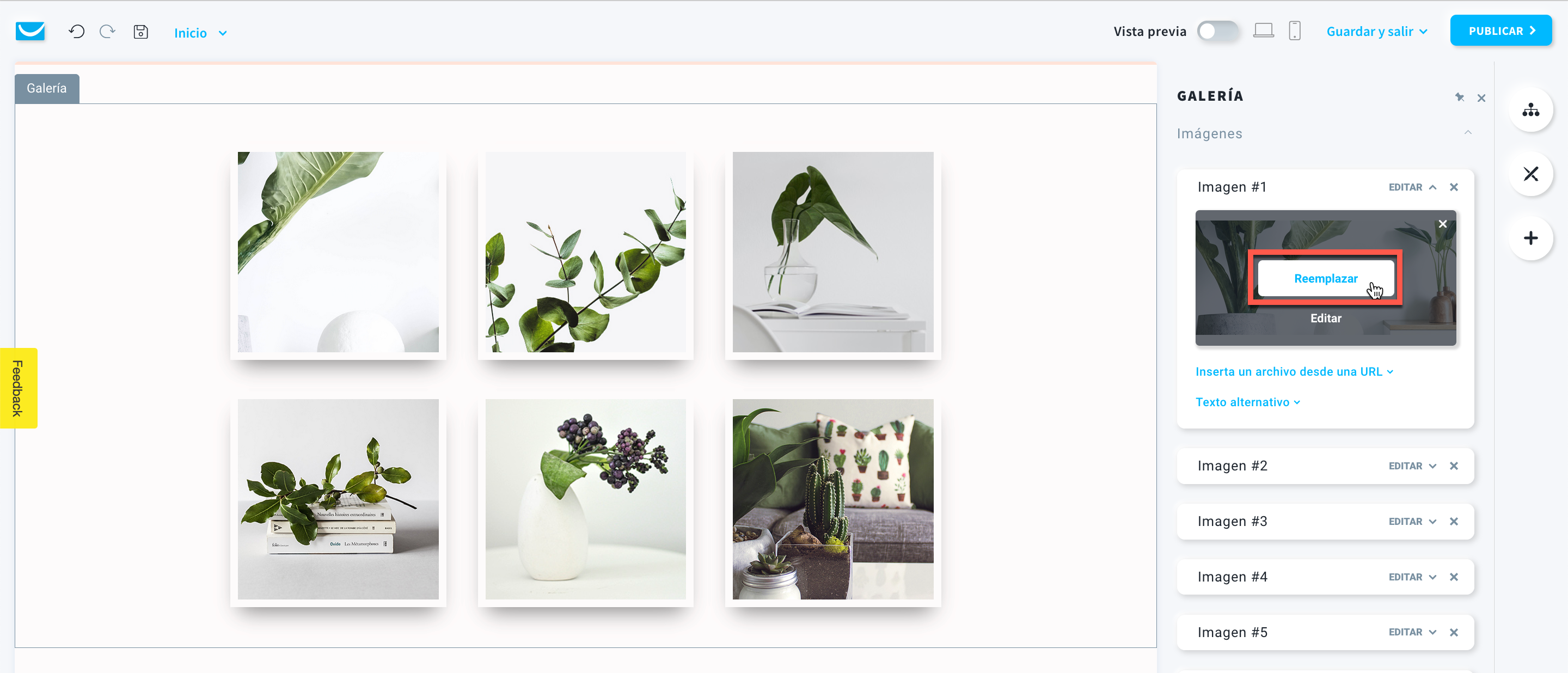This screenshot has height=673, width=1568.
Task: Open the Inicio page dropdown
Action: 200,33
